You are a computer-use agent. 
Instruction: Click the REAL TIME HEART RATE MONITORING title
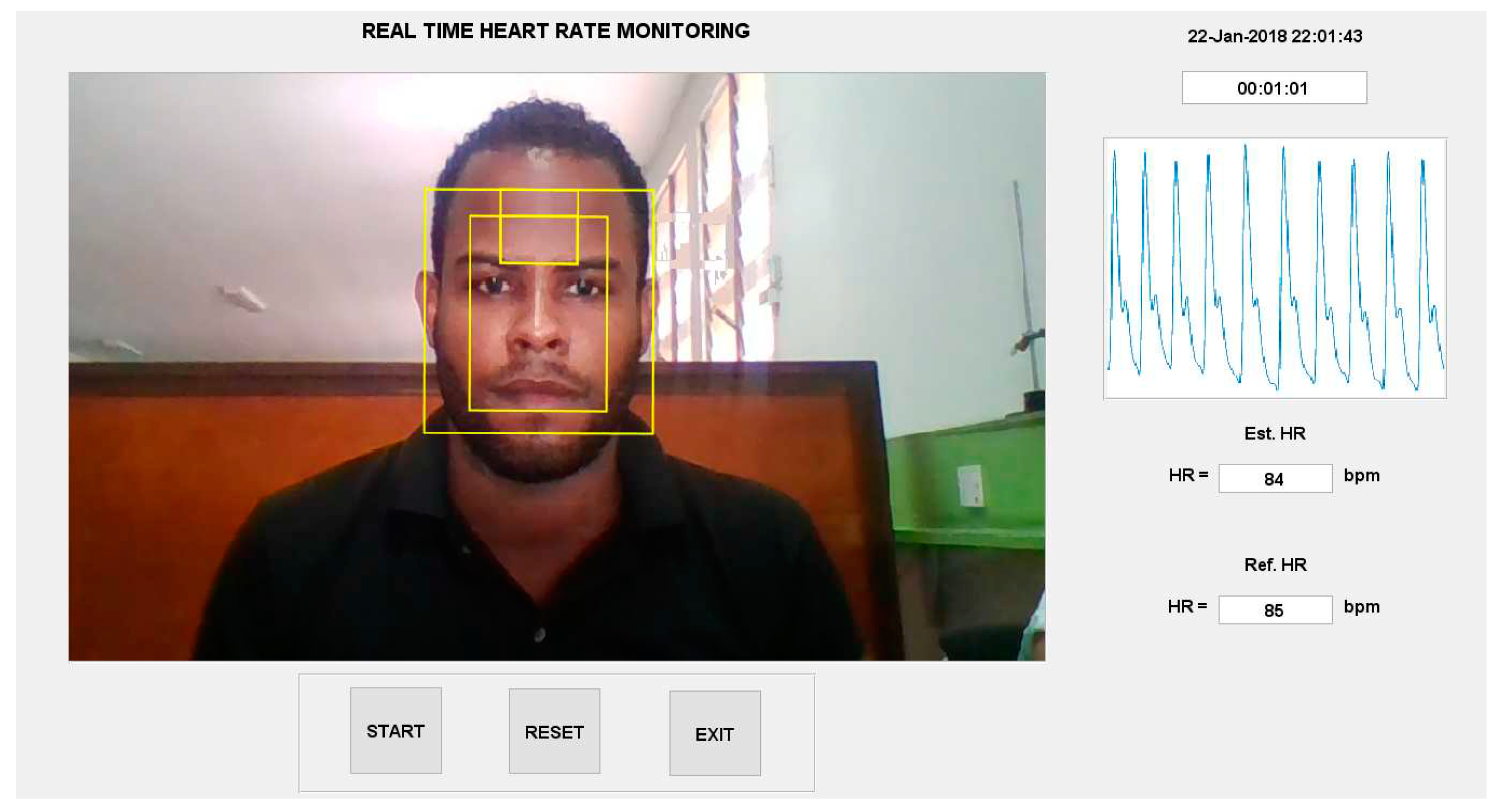[x=556, y=31]
